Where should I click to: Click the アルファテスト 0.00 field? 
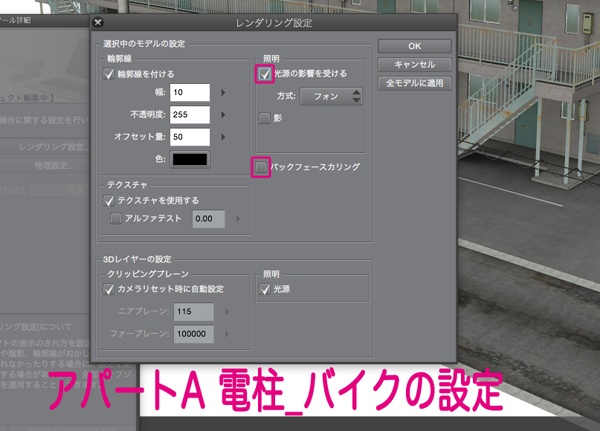[209, 219]
